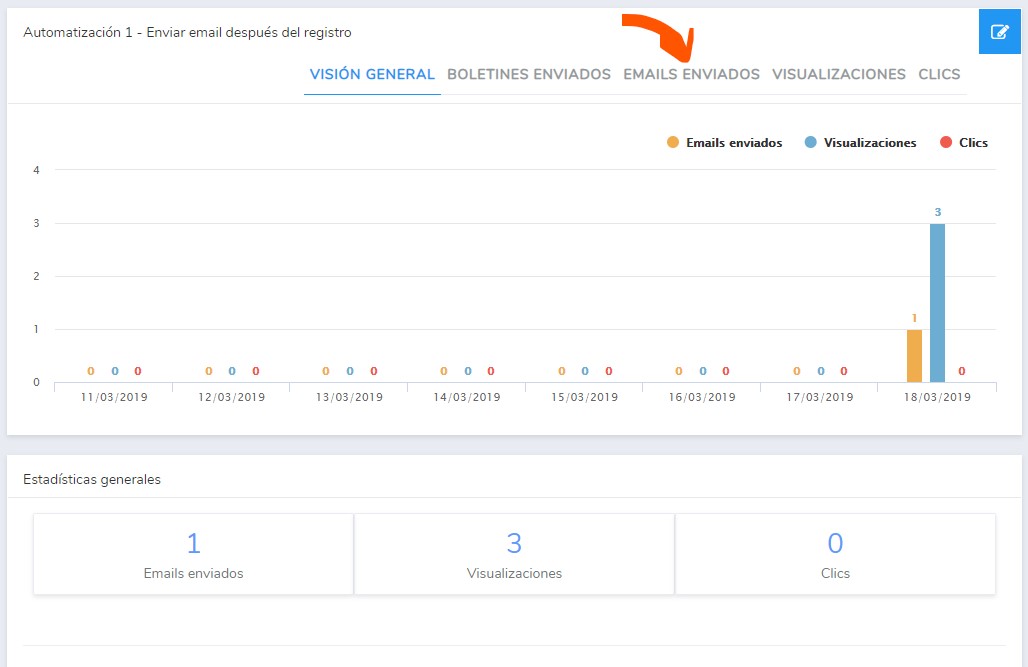This screenshot has height=667, width=1028.
Task: Click the 17/03/2019 axis date label
Action: (x=820, y=397)
